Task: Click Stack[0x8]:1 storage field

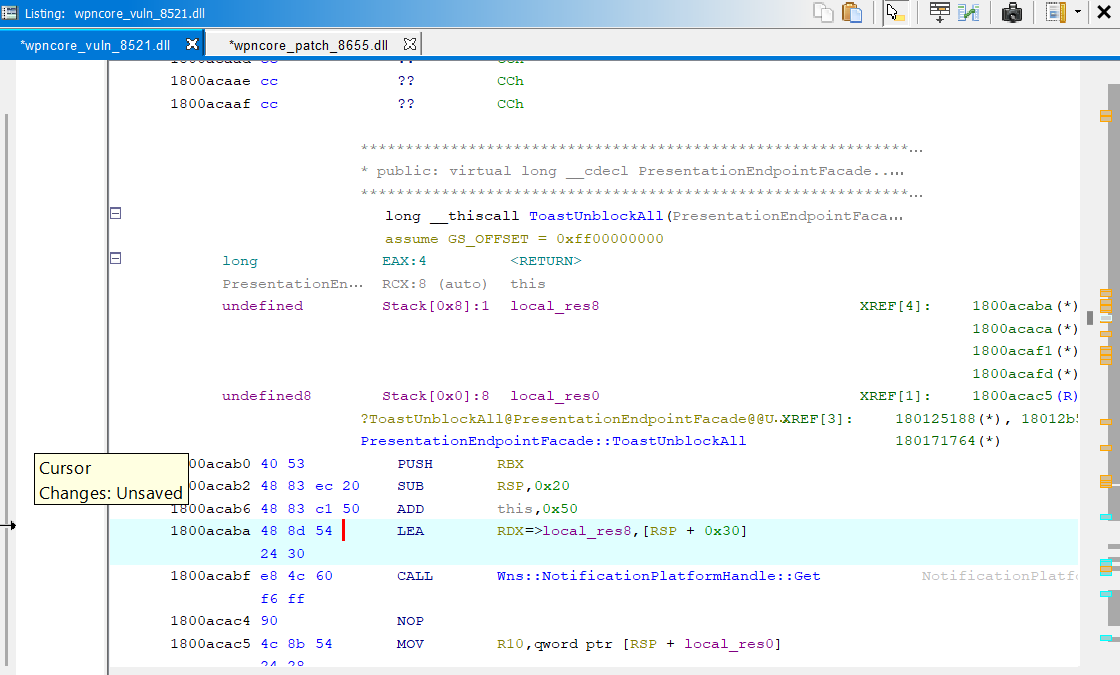Action: (x=436, y=306)
